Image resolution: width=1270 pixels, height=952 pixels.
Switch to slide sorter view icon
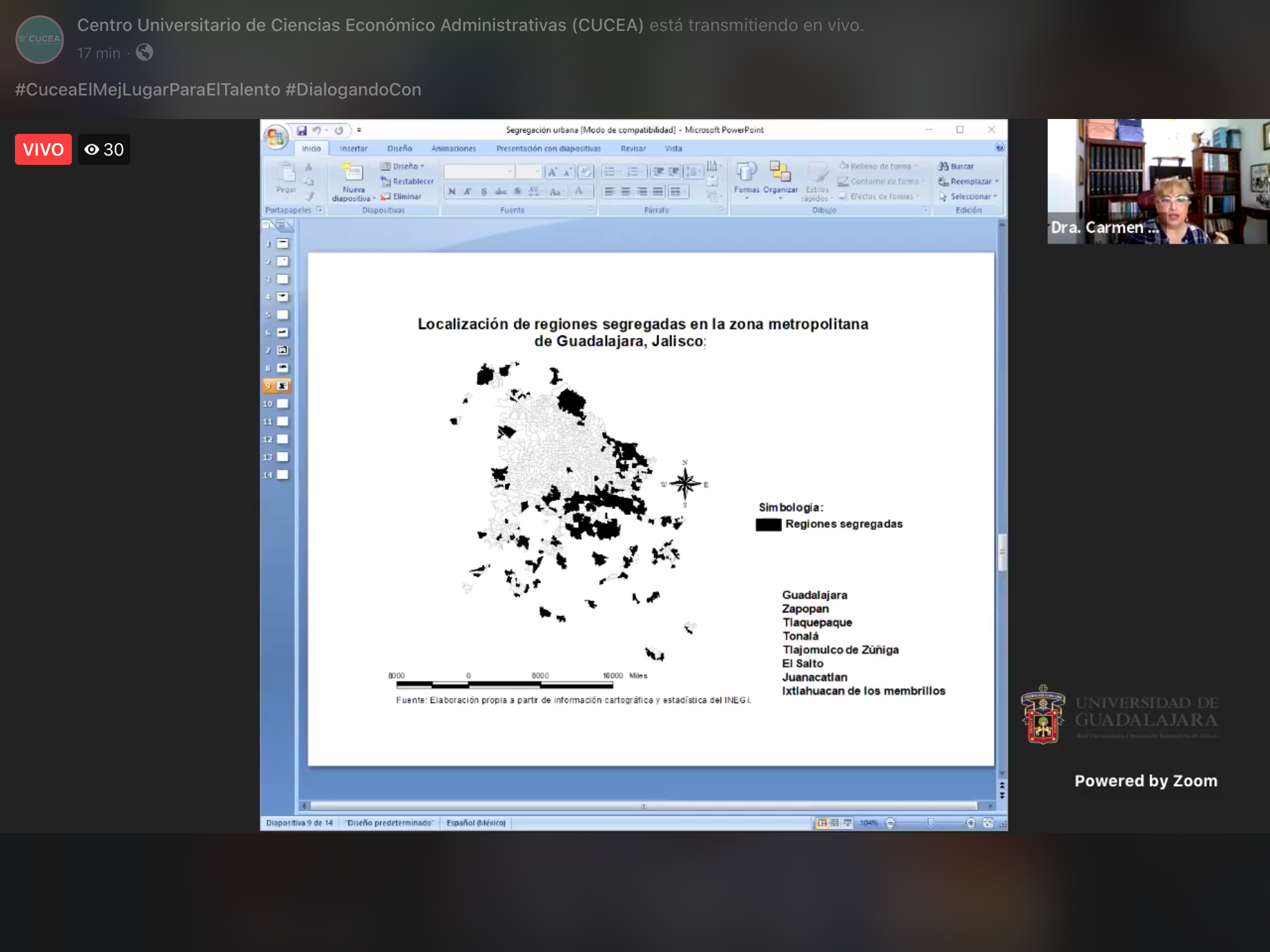[x=835, y=822]
